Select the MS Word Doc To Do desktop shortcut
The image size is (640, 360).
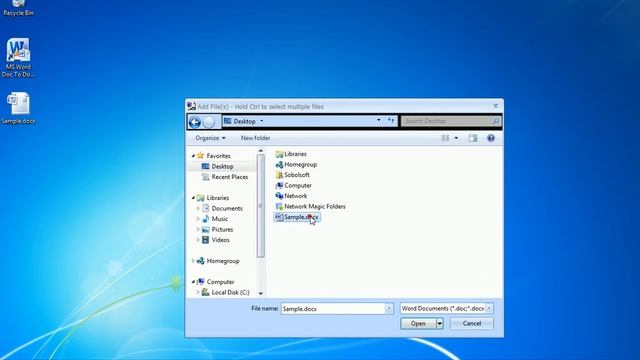[18, 58]
